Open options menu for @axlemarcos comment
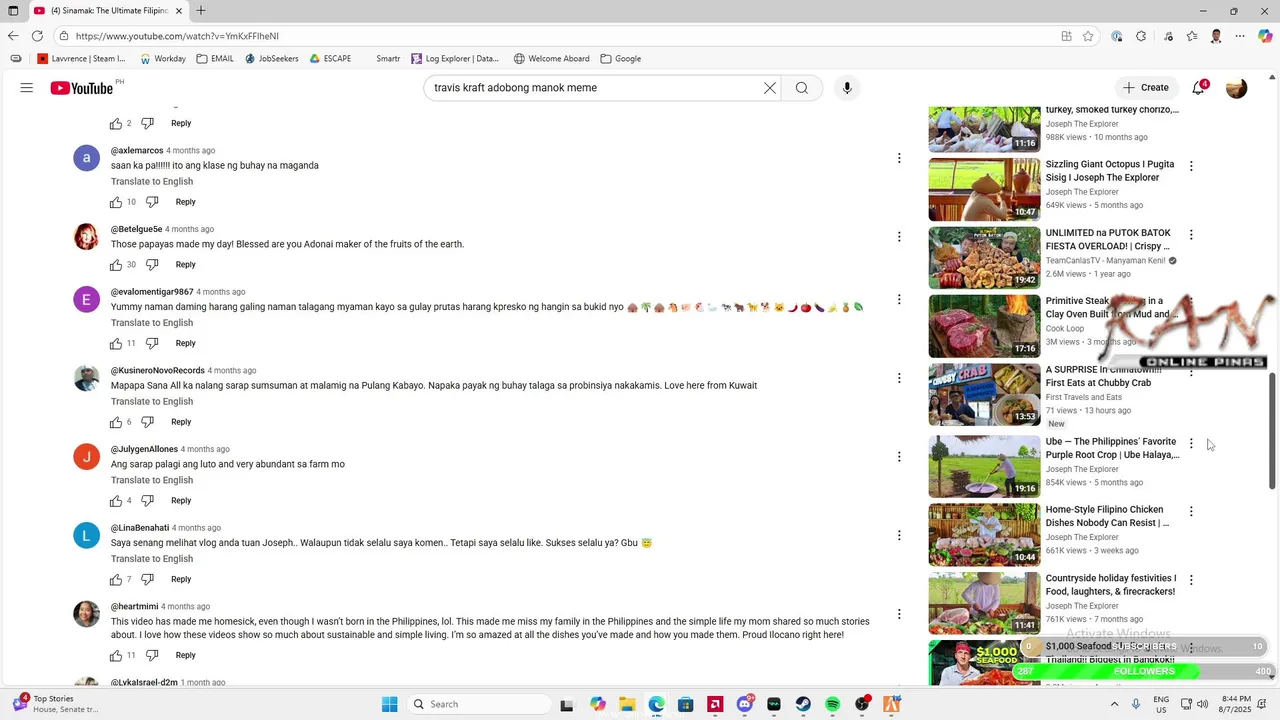Viewport: 1280px width, 720px height. 899,158
